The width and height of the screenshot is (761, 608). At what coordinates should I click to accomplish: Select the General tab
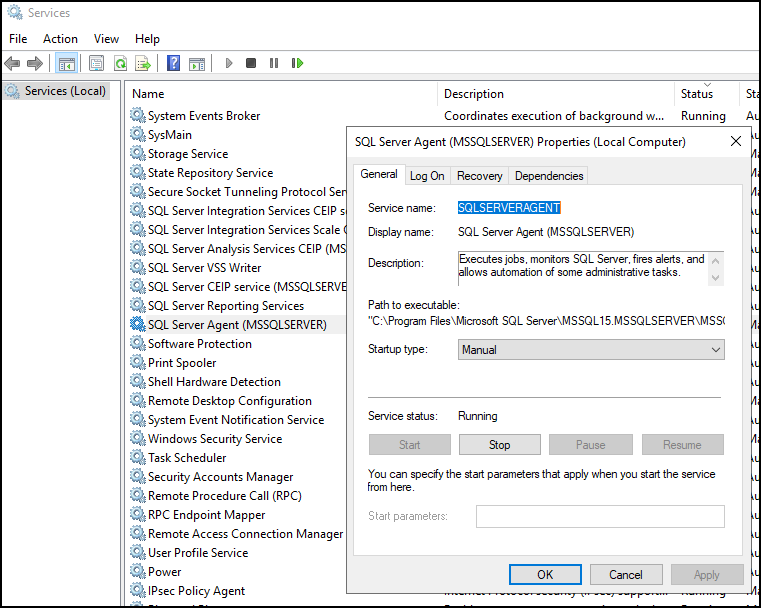[379, 174]
